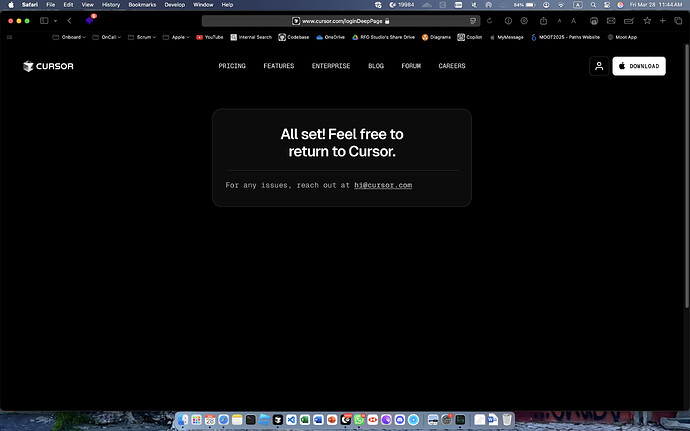Go back with Safari's back arrow

(x=69, y=21)
